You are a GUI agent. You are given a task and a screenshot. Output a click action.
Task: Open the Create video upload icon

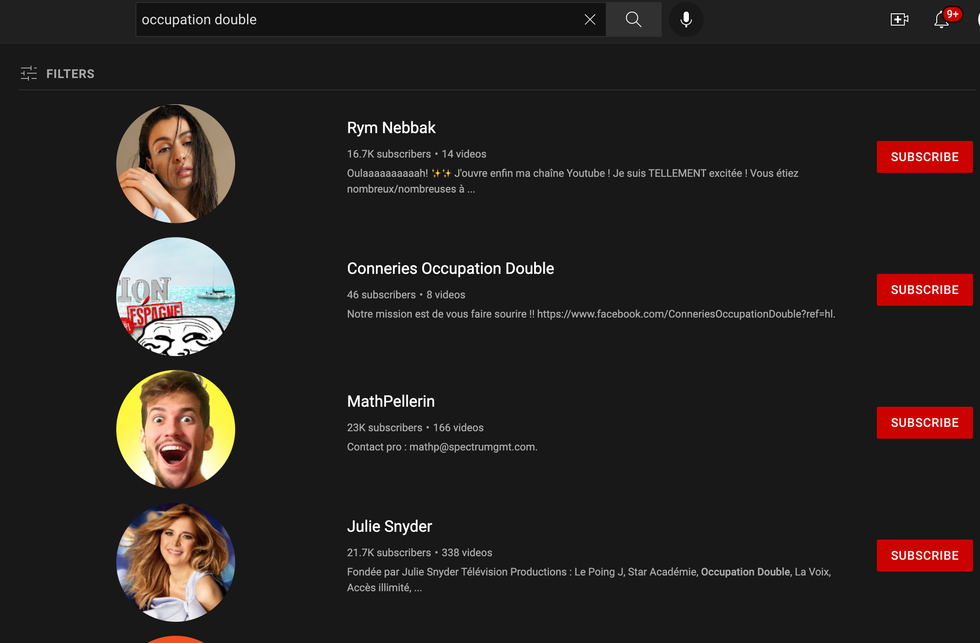click(899, 18)
